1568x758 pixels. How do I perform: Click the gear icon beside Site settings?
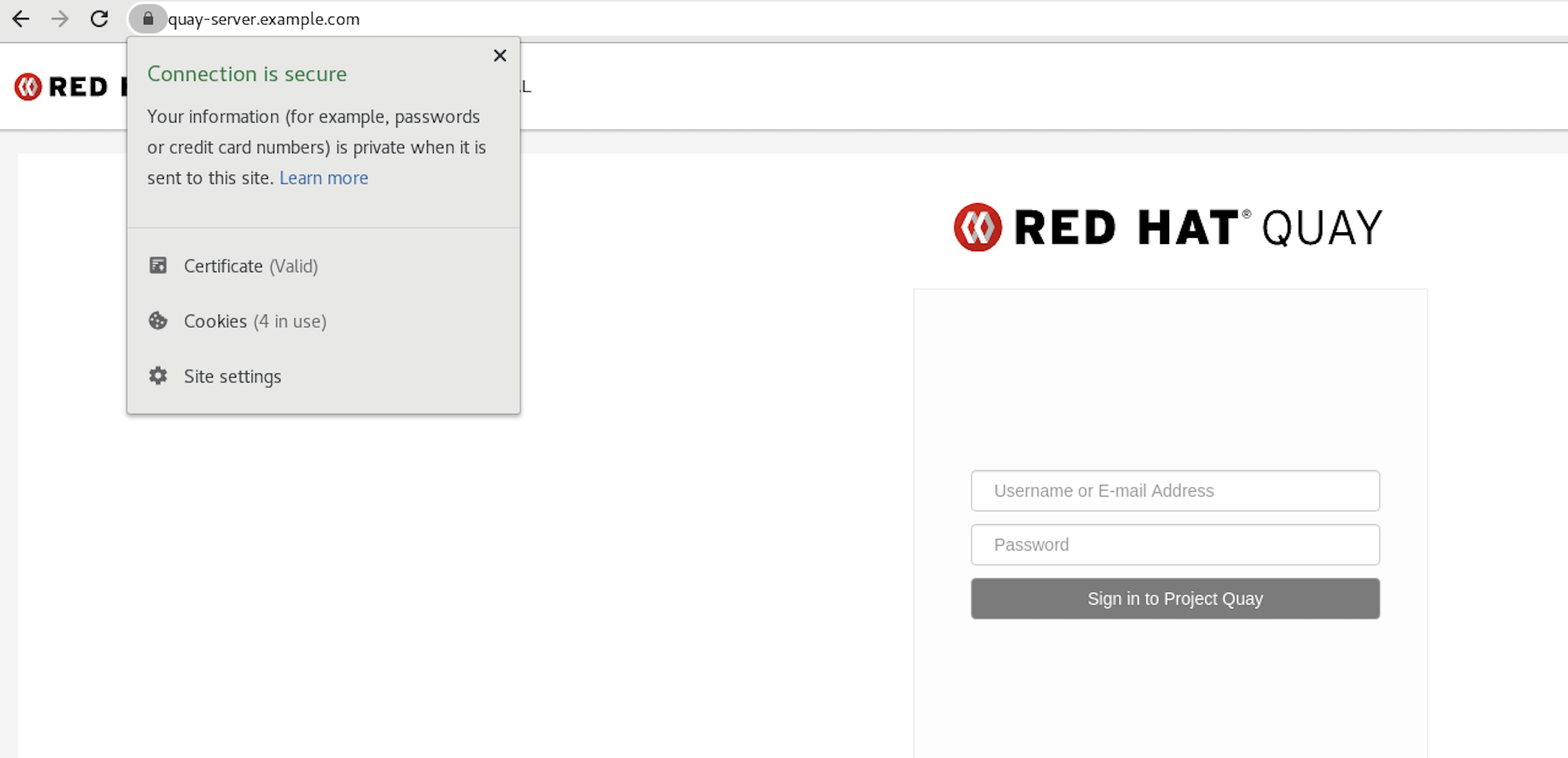[158, 376]
